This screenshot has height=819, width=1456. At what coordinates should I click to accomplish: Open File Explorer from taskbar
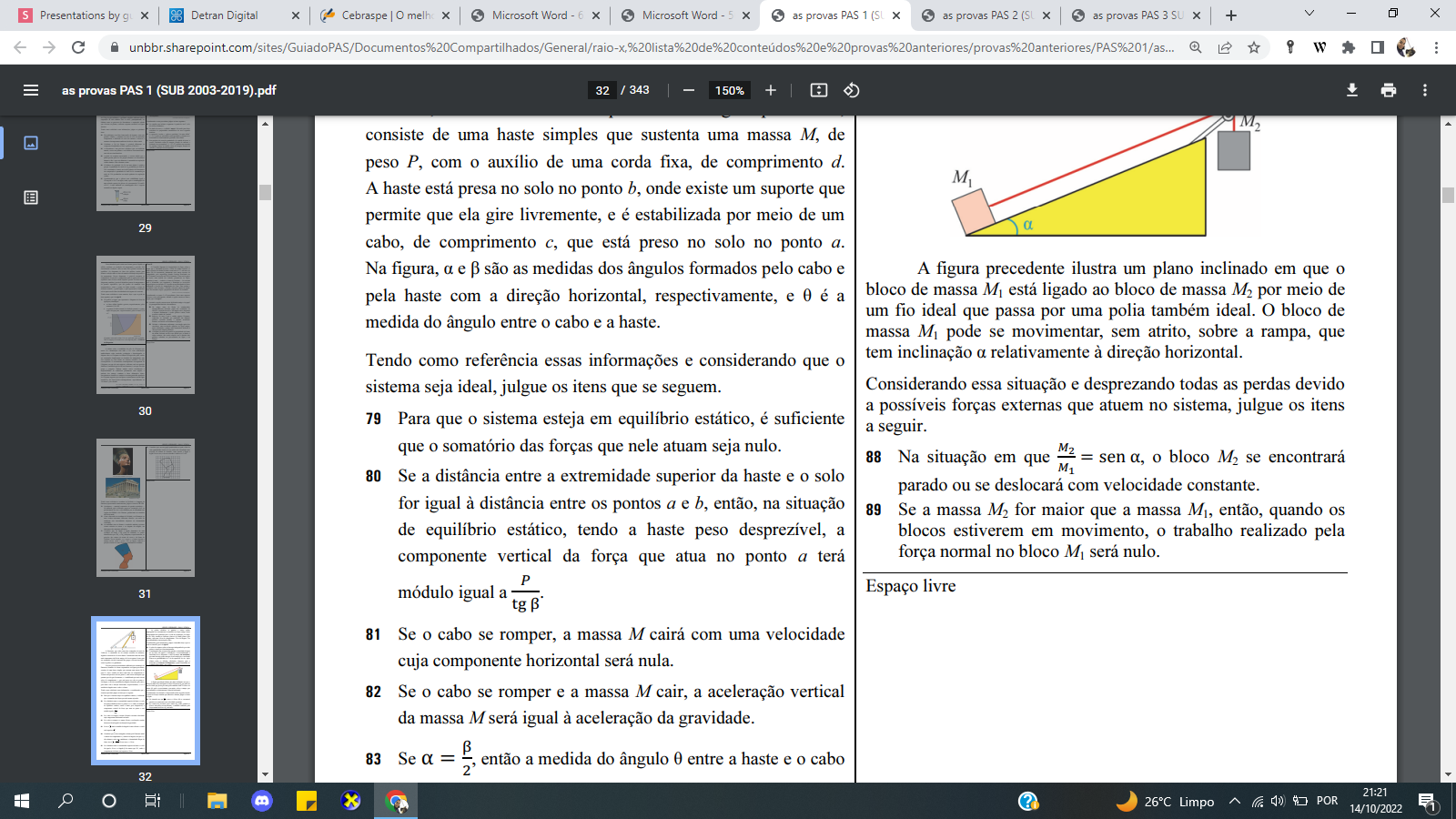[x=217, y=801]
